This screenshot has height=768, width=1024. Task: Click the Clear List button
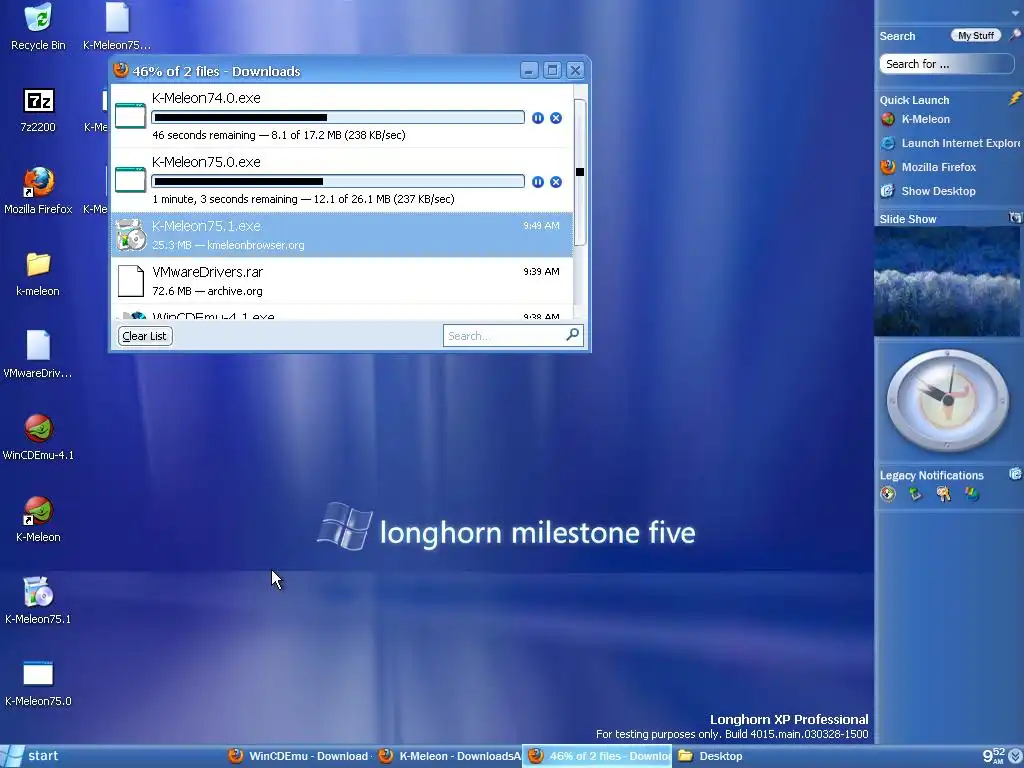tap(144, 336)
